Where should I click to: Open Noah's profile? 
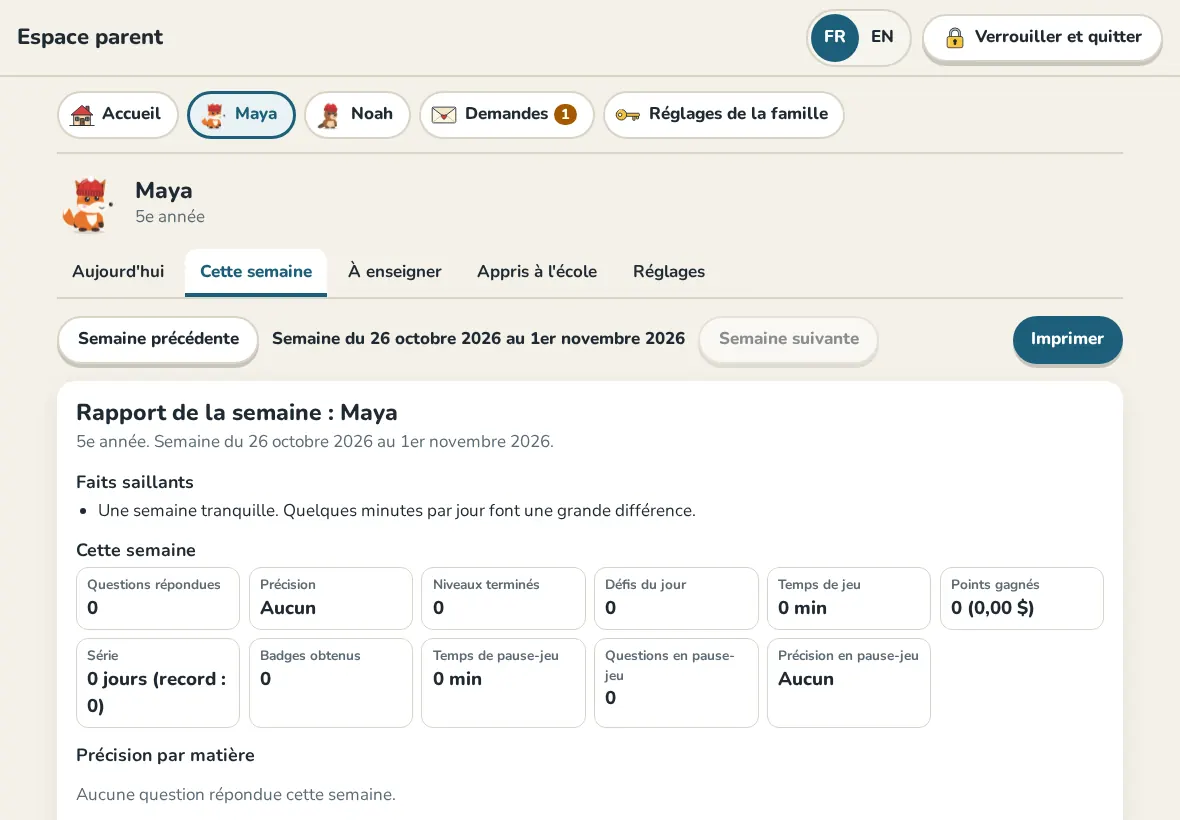point(357,114)
